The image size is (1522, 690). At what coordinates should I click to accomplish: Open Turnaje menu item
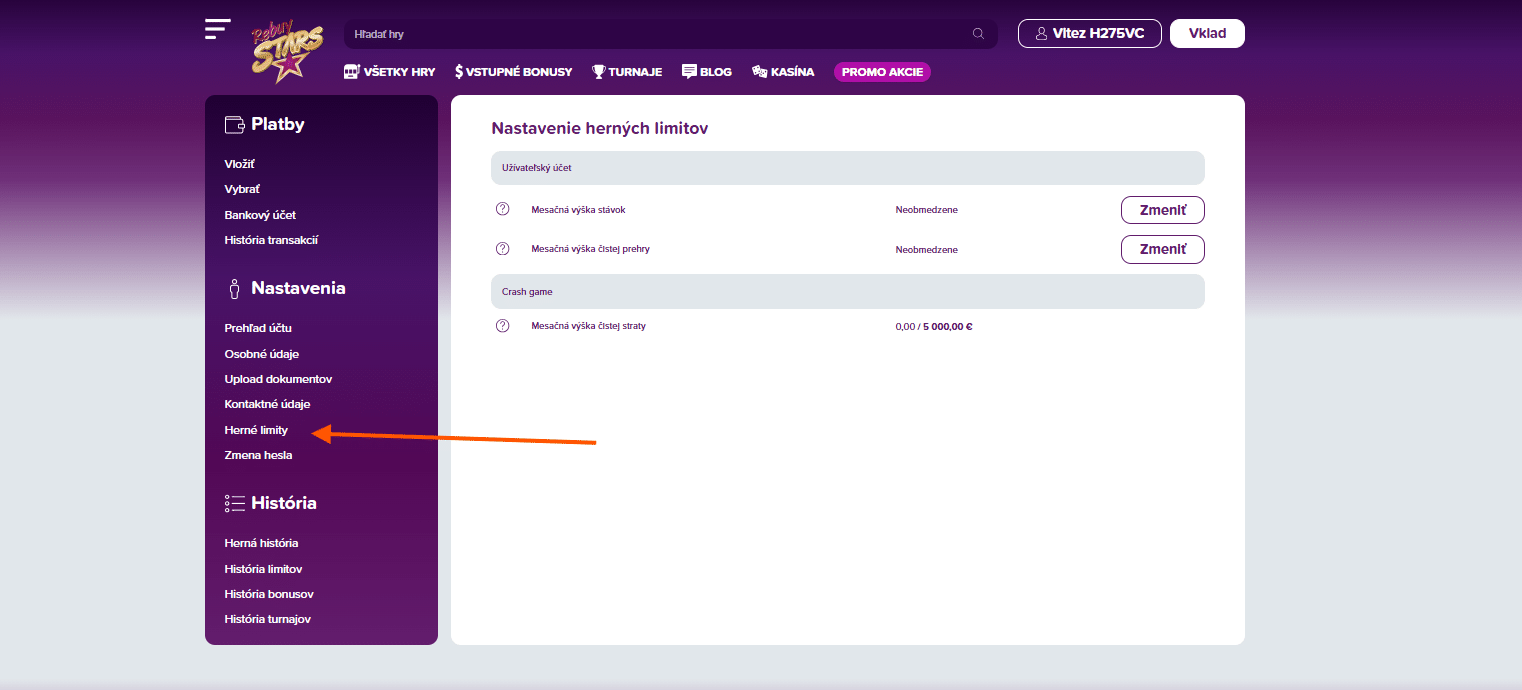point(627,72)
